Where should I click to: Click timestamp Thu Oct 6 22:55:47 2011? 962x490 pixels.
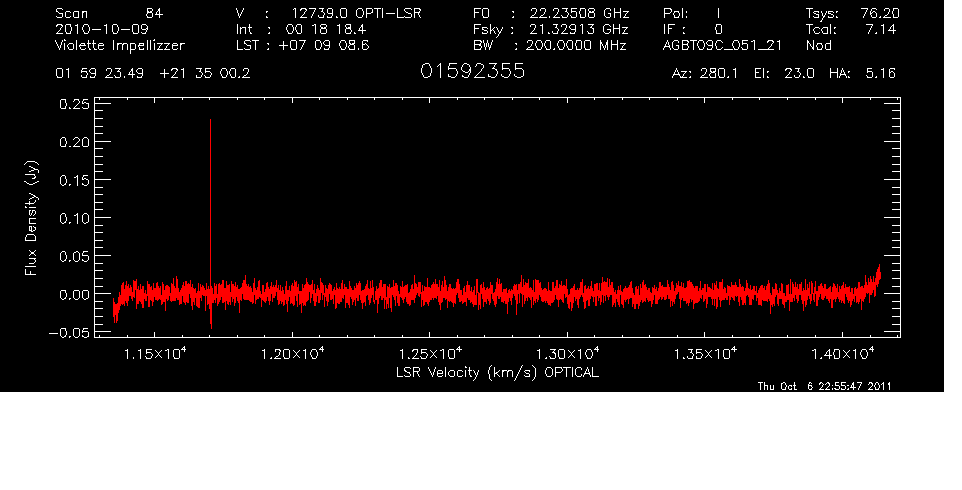pyautogui.click(x=825, y=386)
